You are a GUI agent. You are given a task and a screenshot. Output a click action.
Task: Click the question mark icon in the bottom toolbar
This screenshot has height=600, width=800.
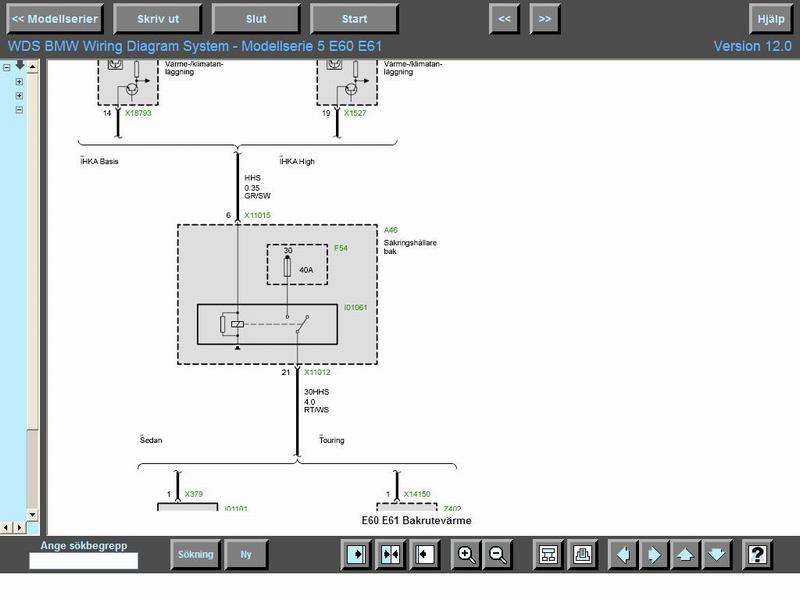757,554
